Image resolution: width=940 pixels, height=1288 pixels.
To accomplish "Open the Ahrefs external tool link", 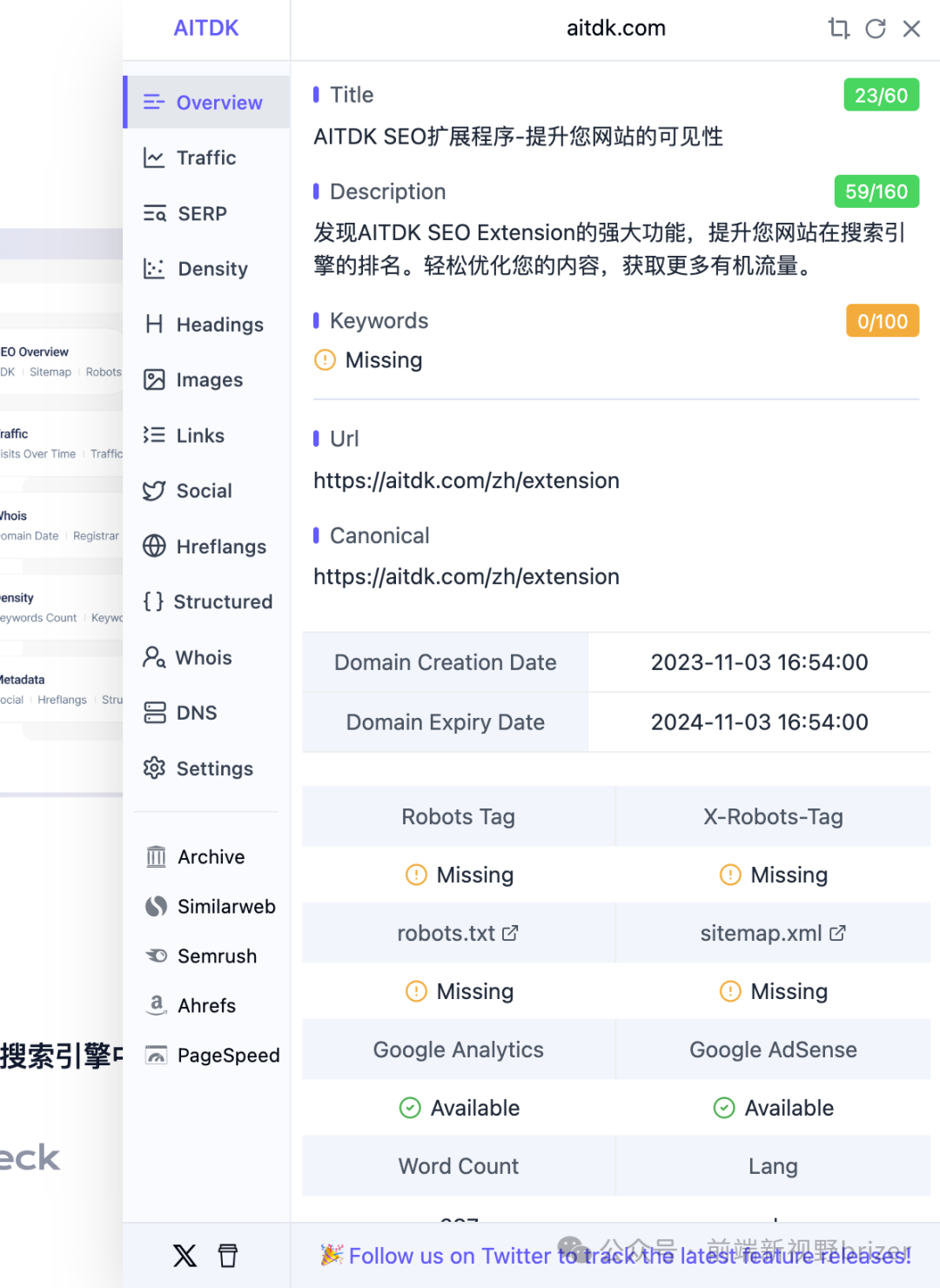I will [207, 1006].
